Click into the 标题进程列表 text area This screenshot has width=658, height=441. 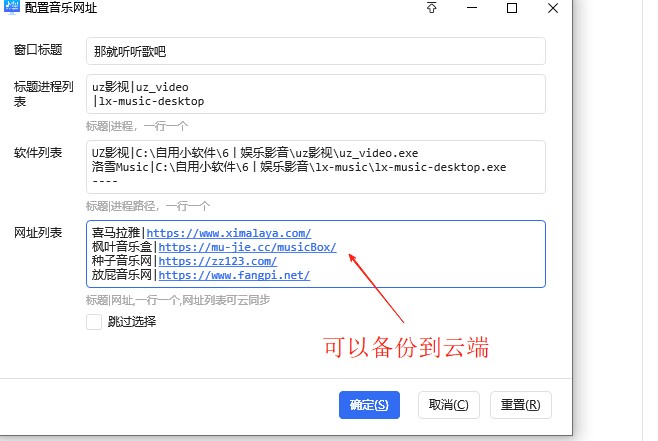[x=316, y=94]
